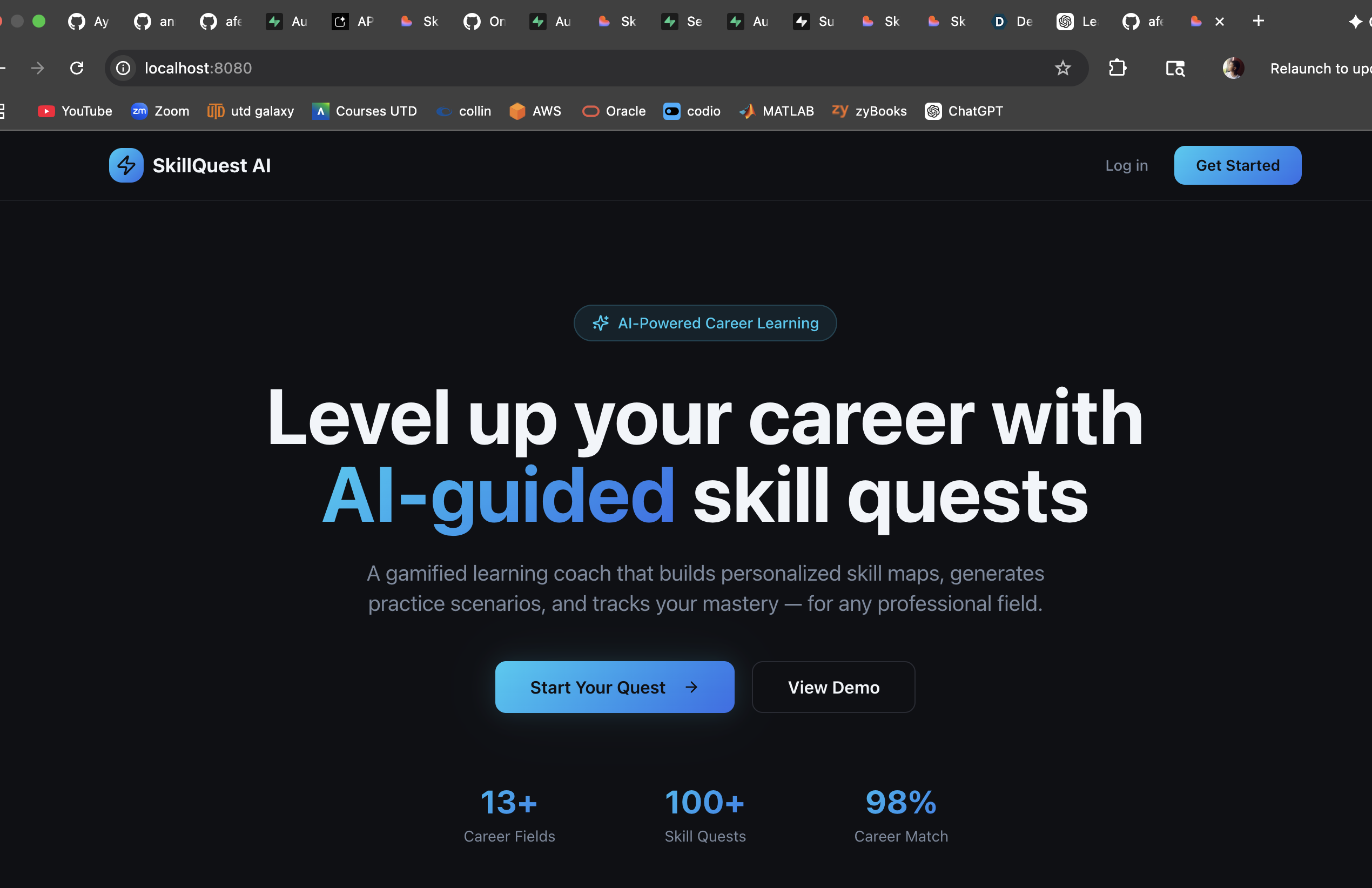Click the new tab plus button
Screen dimensions: 1372x888
[1259, 21]
